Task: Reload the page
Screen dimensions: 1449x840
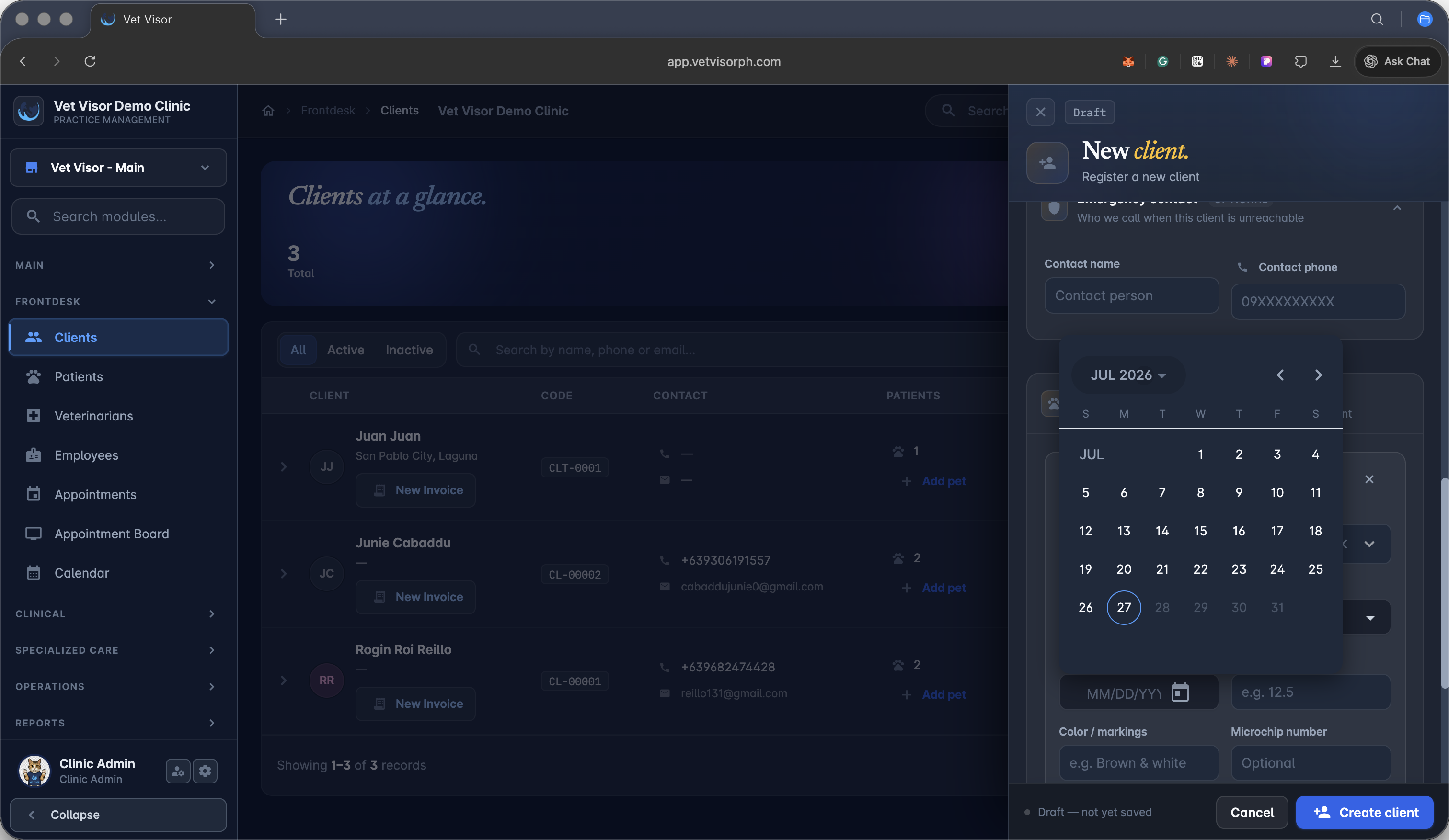Action: coord(90,61)
